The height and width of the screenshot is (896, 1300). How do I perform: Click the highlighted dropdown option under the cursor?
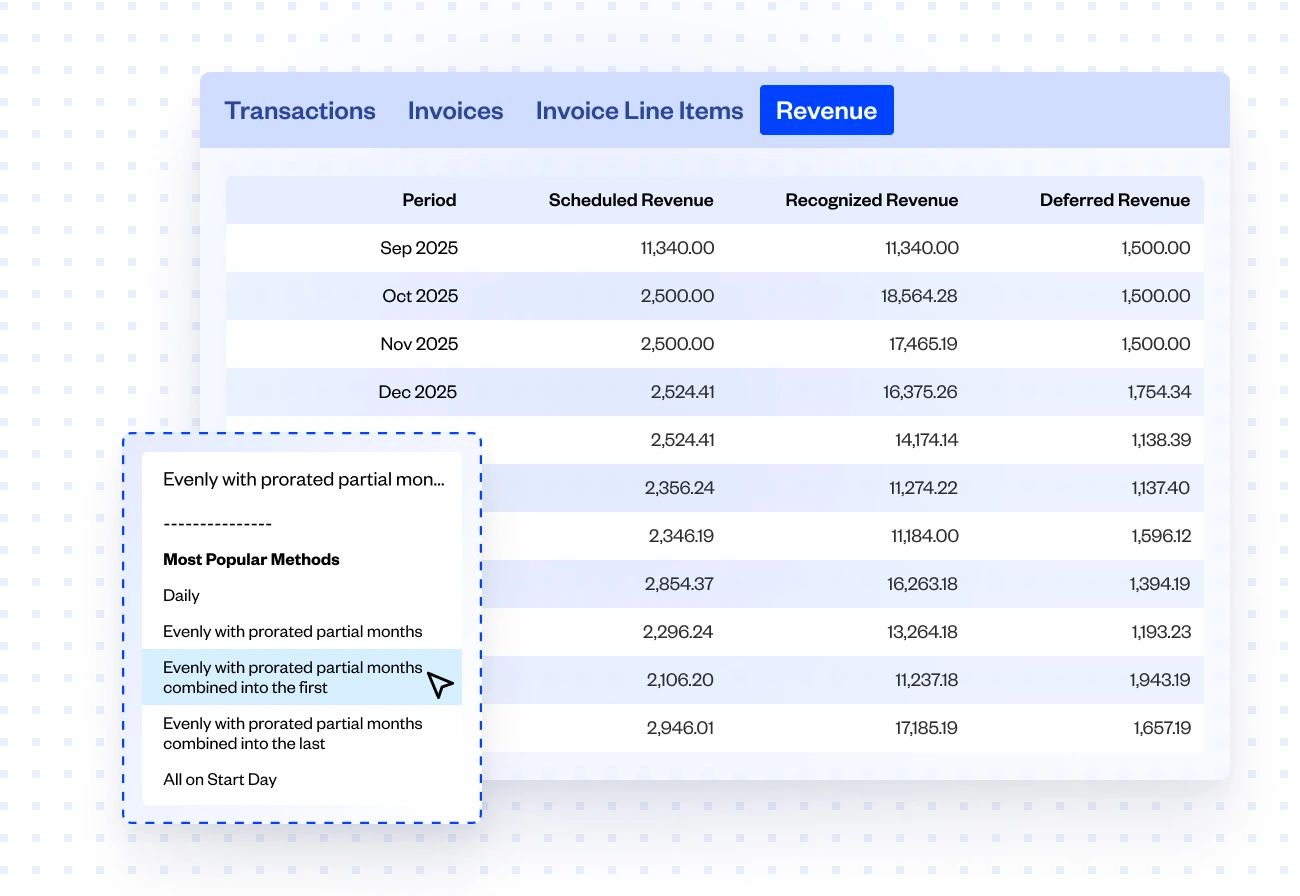click(x=290, y=677)
